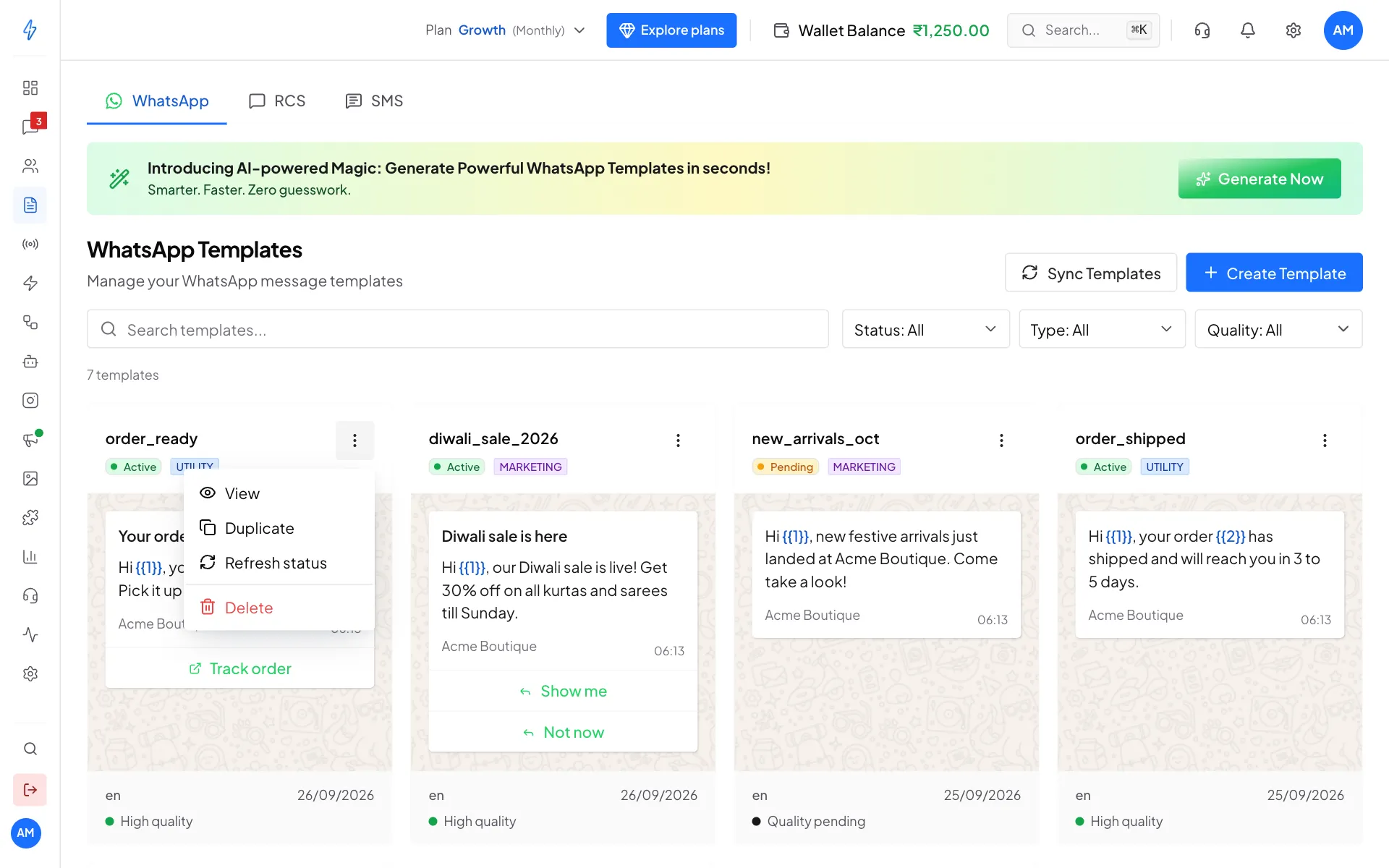Click the sidebar search magnifier icon
1389x868 pixels.
point(30,749)
